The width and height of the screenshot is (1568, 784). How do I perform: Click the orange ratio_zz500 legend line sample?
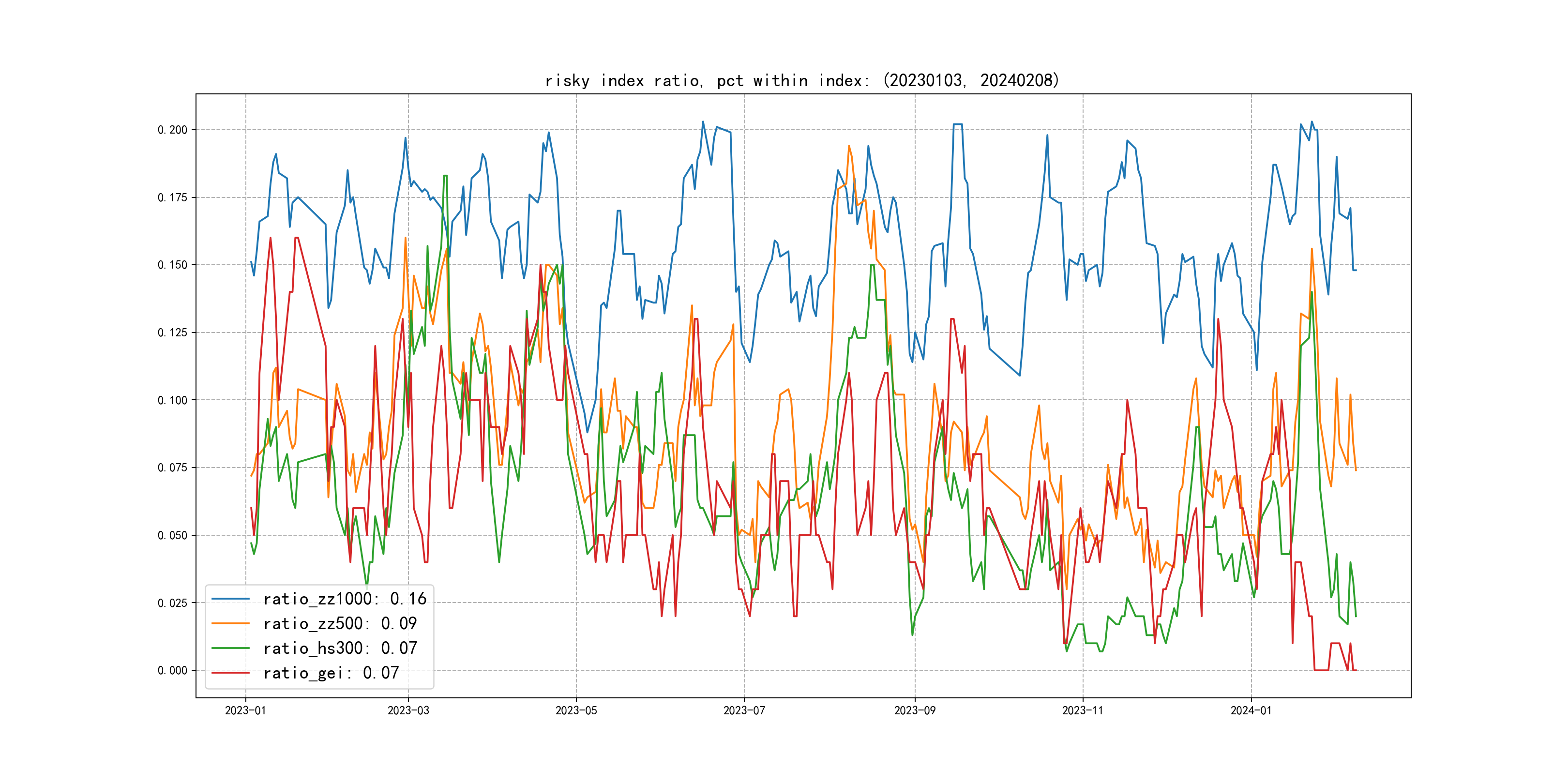click(x=230, y=623)
